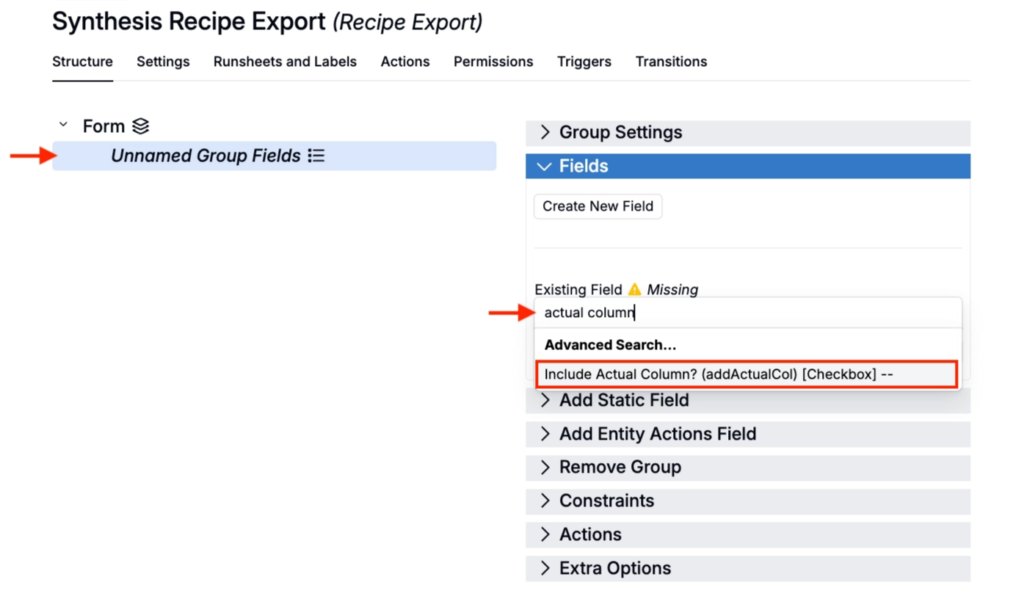Switch to the Triggers tab
Image resolution: width=1024 pixels, height=607 pixels.
click(584, 61)
